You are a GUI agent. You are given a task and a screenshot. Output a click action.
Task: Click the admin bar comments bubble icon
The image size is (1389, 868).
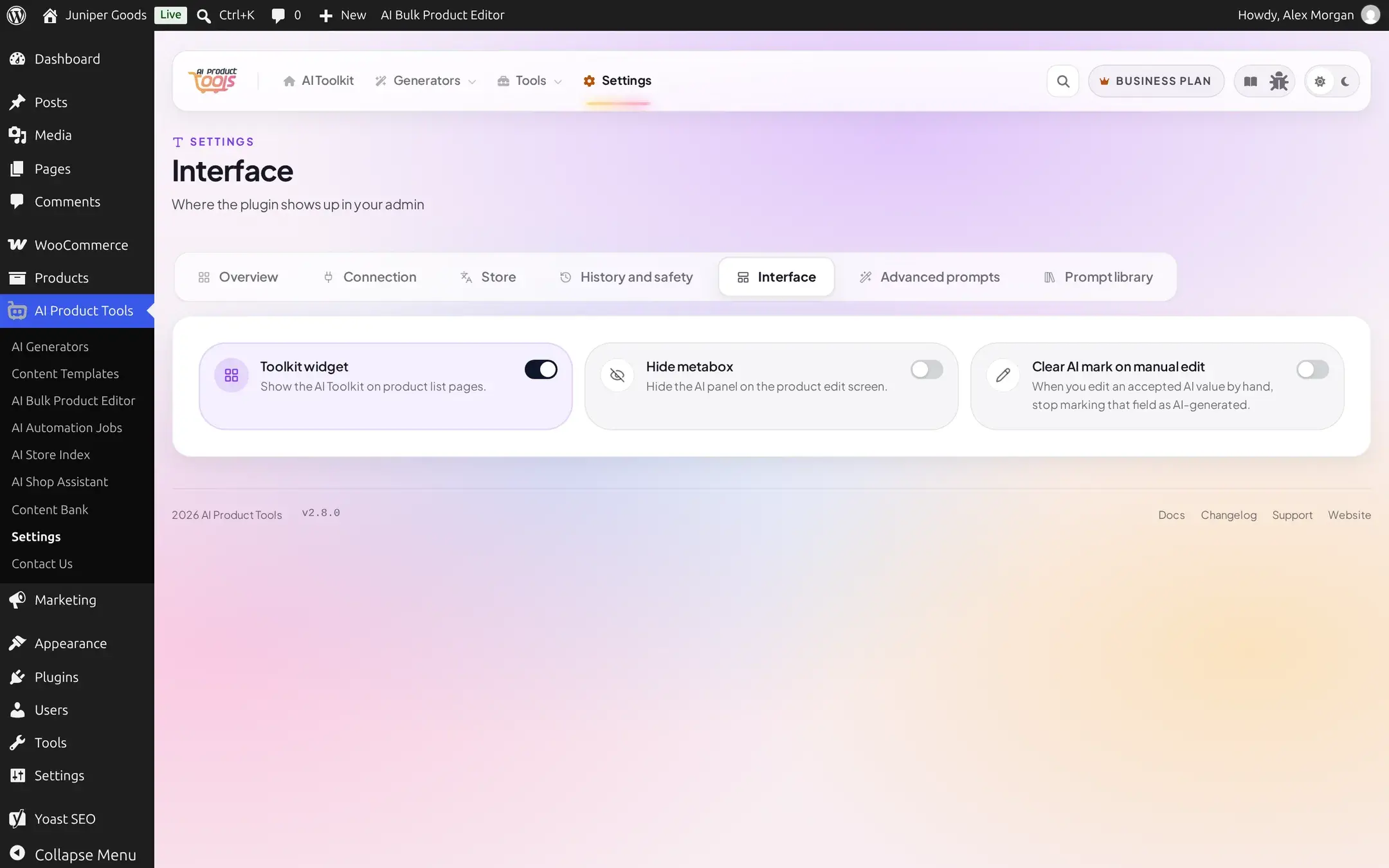tap(278, 15)
